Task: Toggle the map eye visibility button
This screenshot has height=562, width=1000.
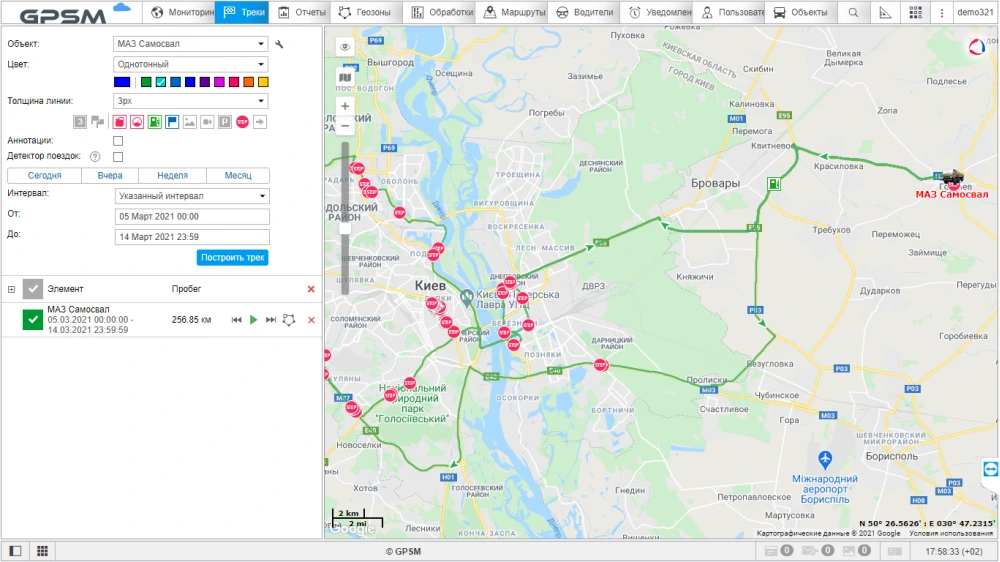Action: click(345, 47)
